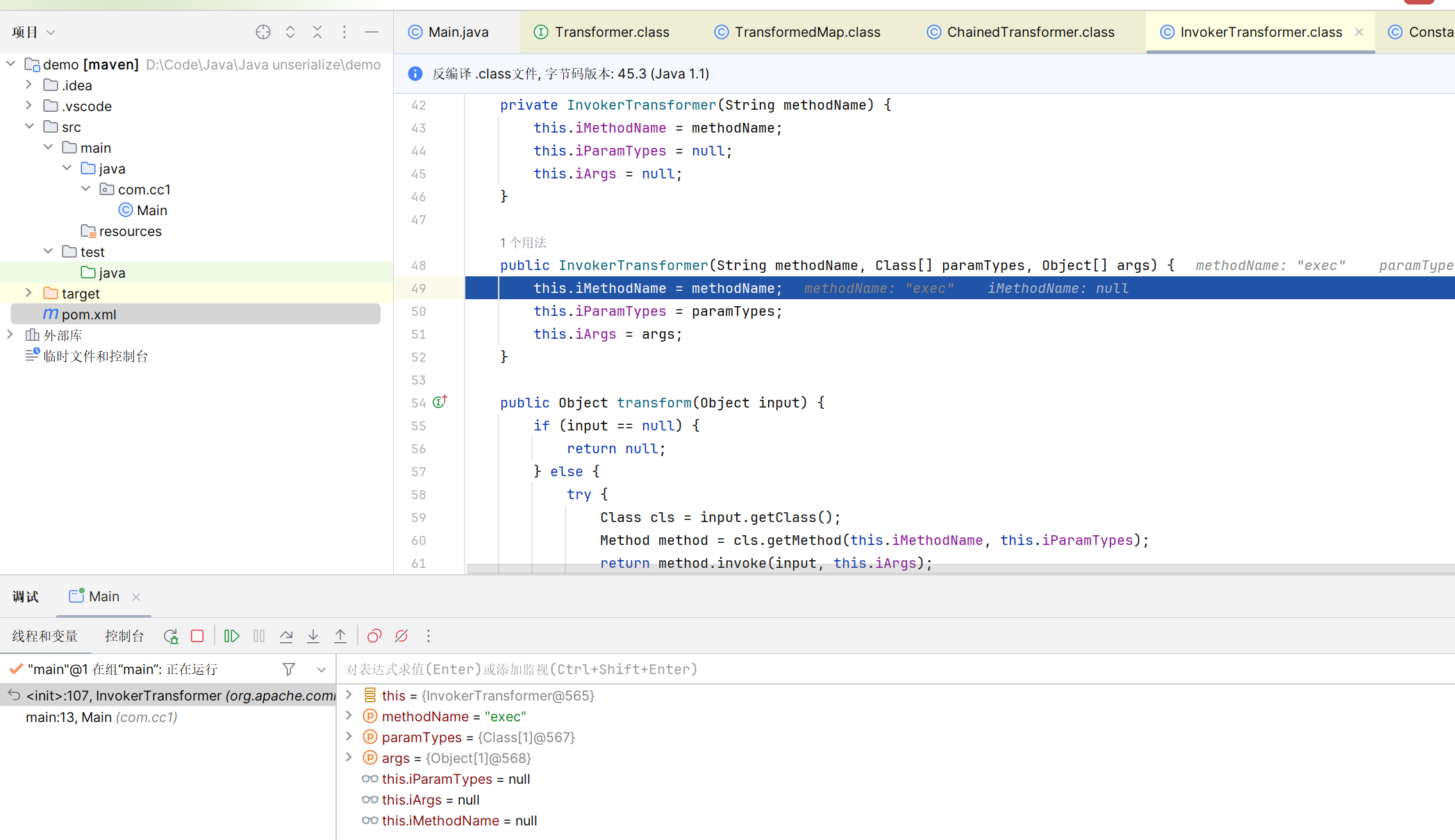Close the InvokerTransformer.class tab
1455x840 pixels.
click(x=1359, y=32)
